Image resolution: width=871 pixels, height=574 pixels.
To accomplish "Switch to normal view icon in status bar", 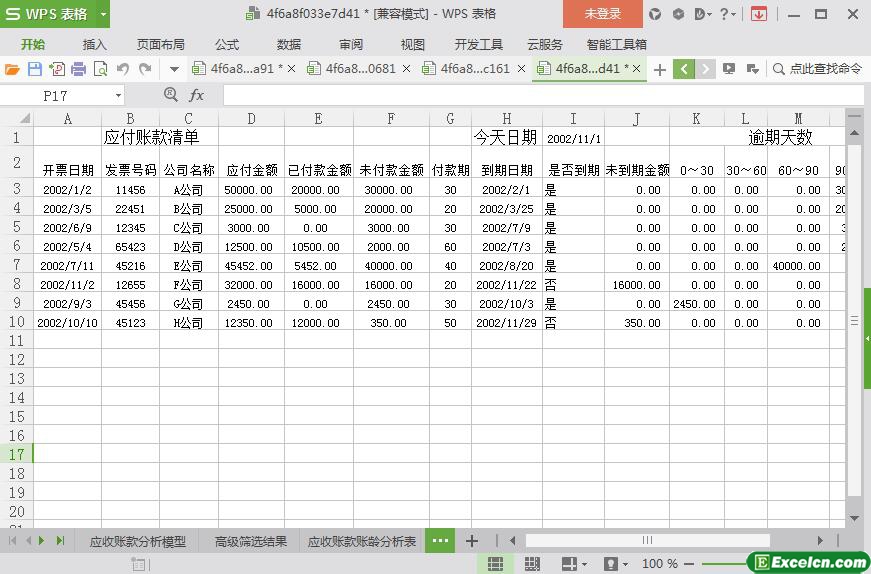I will (x=495, y=563).
